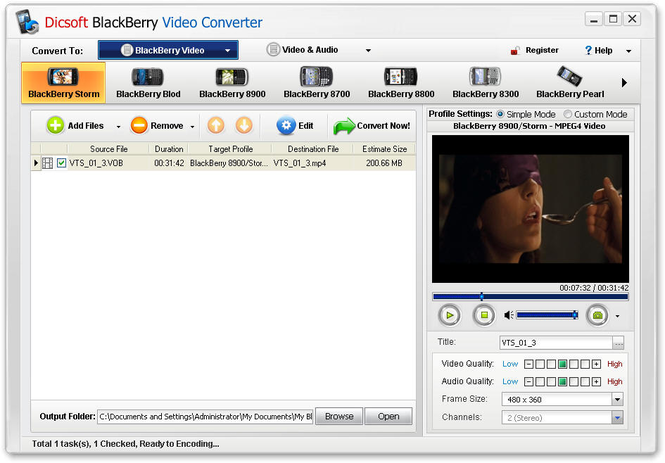Increase audio quality with plus box
The width and height of the screenshot is (665, 463).
coord(596,382)
